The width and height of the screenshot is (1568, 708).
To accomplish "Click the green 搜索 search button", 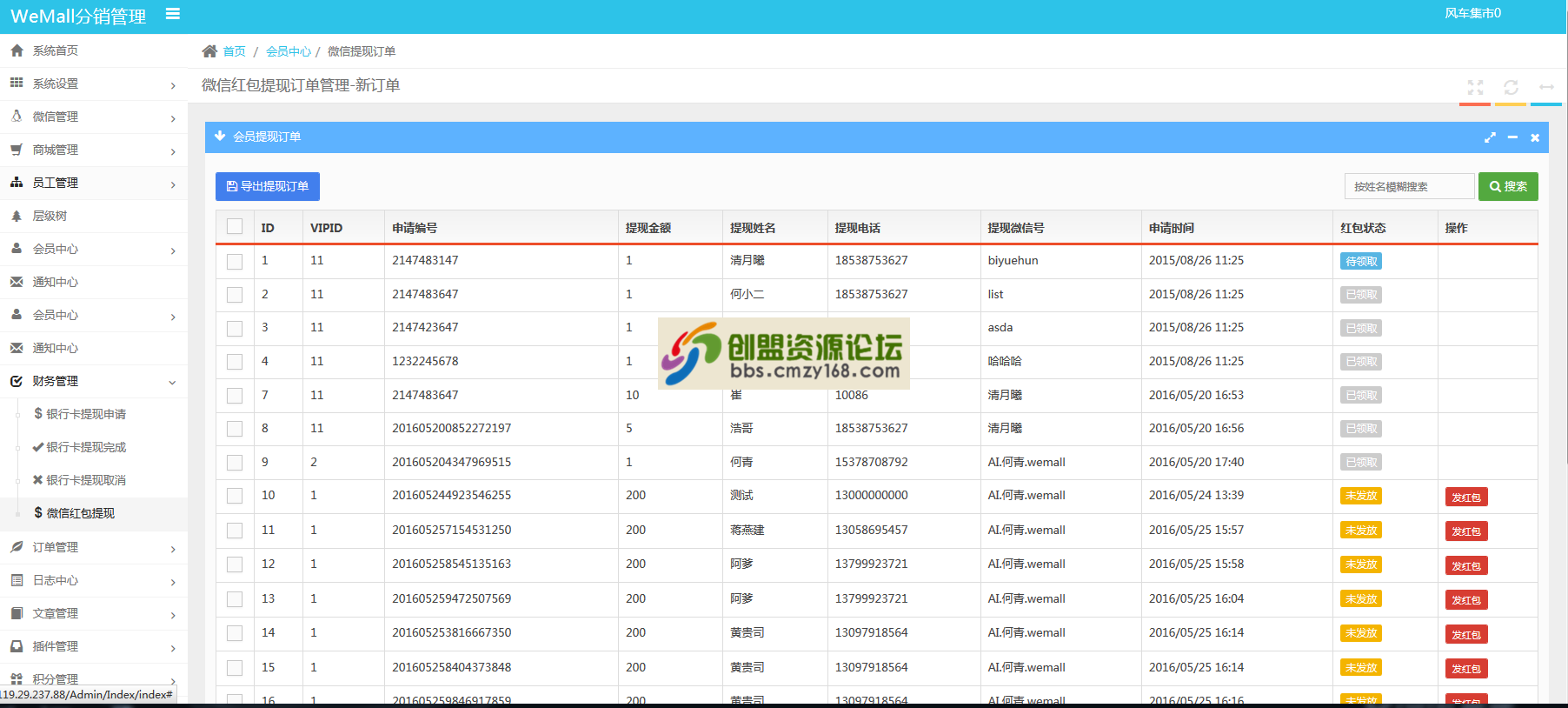I will point(1508,186).
